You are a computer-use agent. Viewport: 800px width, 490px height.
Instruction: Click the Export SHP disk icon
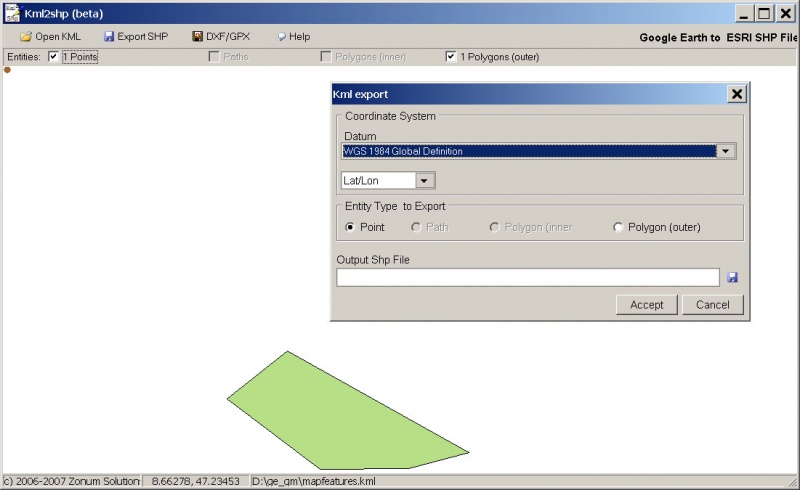click(109, 37)
